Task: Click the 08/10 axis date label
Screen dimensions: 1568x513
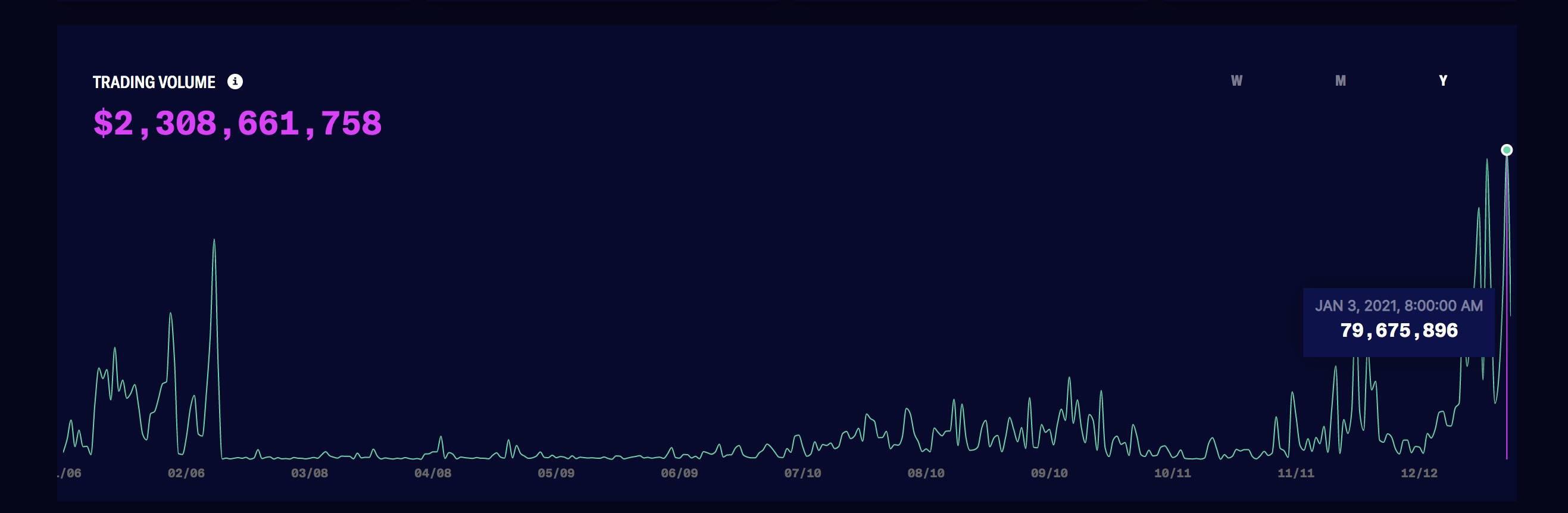Action: (x=926, y=473)
